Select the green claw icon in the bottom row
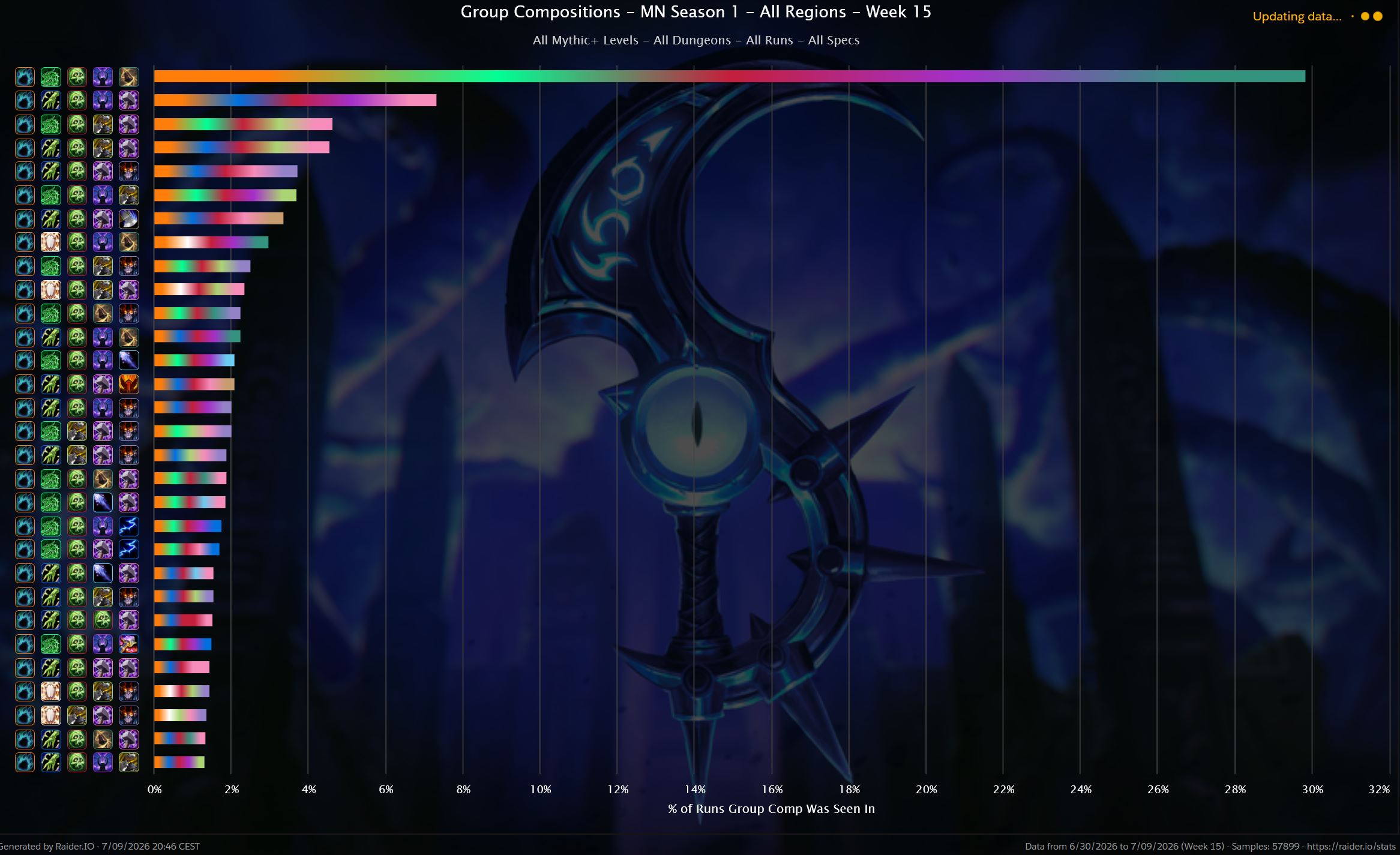Image resolution: width=1400 pixels, height=855 pixels. pos(51,762)
